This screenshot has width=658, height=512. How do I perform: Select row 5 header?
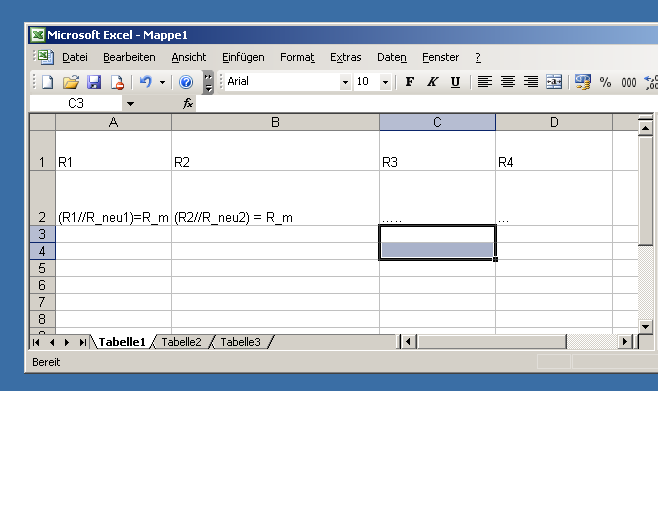pos(42,268)
